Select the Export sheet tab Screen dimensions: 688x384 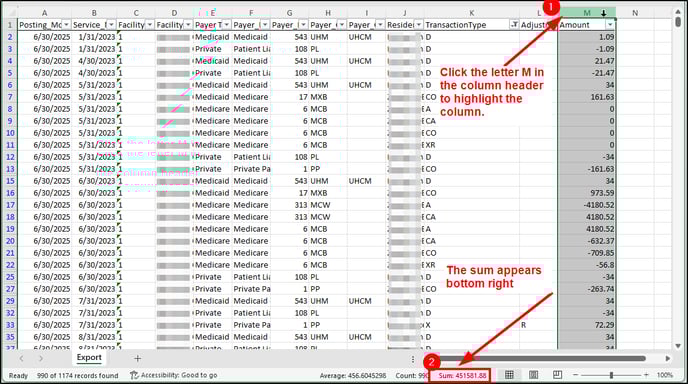[x=89, y=358]
